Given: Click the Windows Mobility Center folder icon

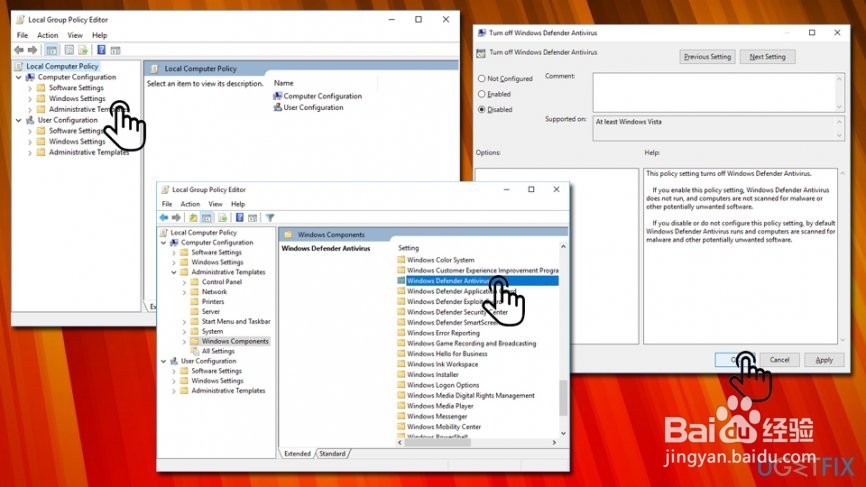Looking at the screenshot, I should (x=402, y=427).
